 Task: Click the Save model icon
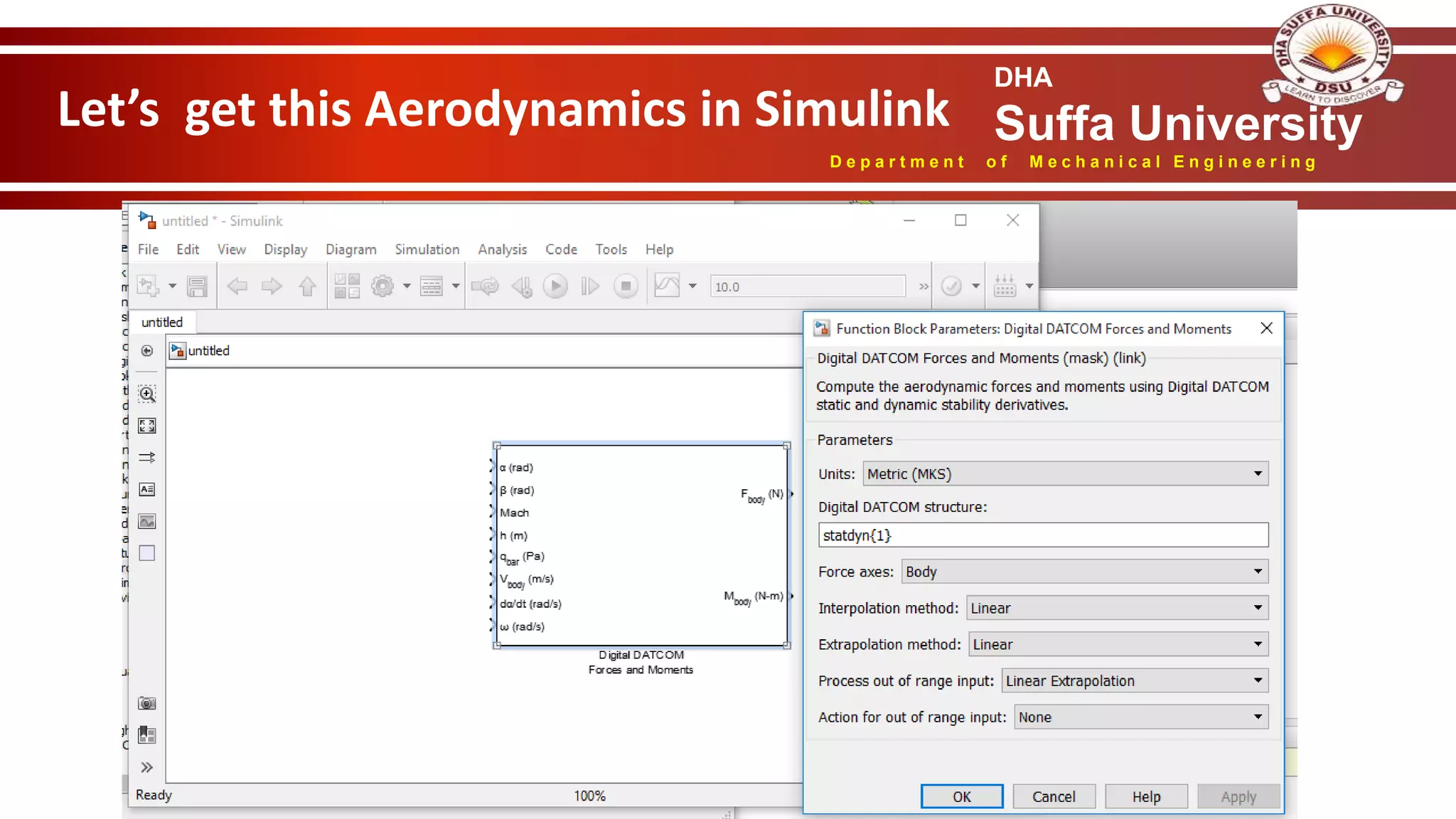(x=197, y=286)
